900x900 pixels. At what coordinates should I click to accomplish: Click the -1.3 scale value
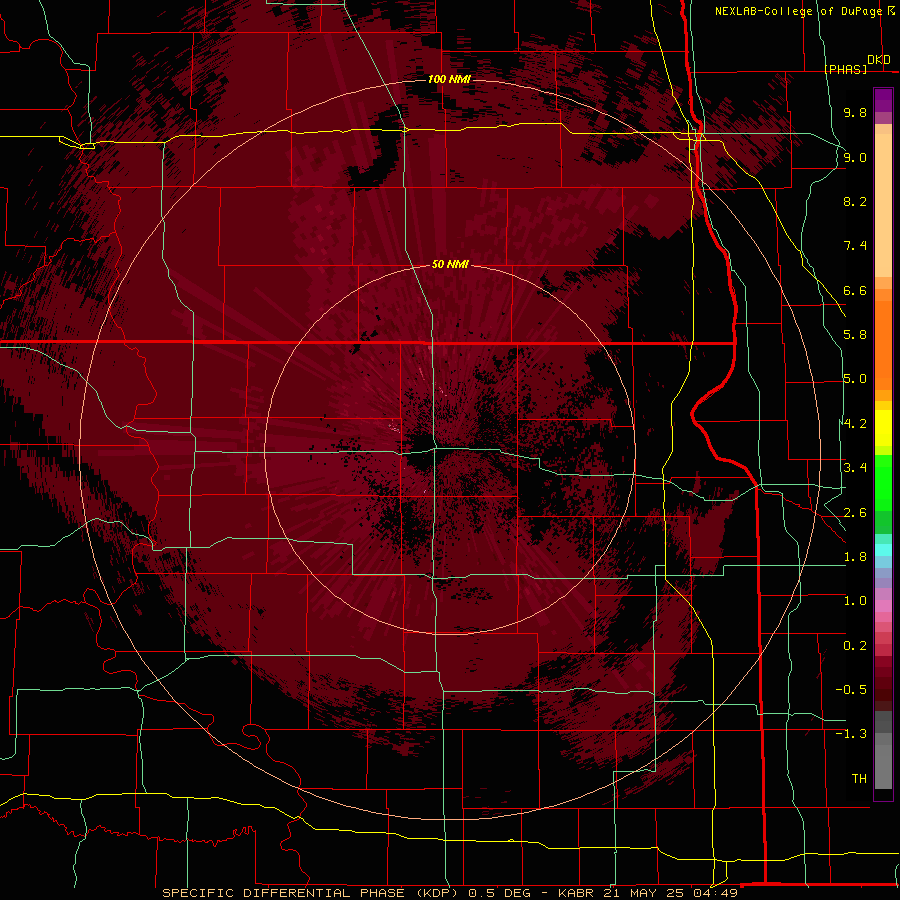pyautogui.click(x=851, y=734)
